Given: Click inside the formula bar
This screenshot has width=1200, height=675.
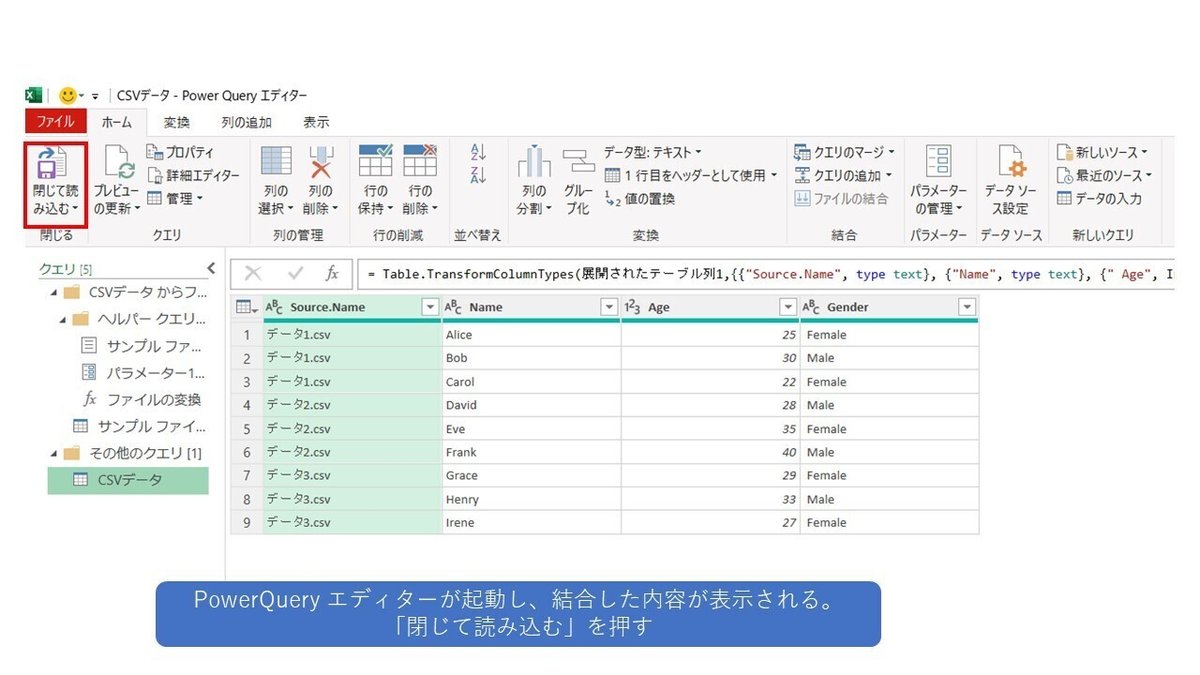Looking at the screenshot, I should pos(700,272).
